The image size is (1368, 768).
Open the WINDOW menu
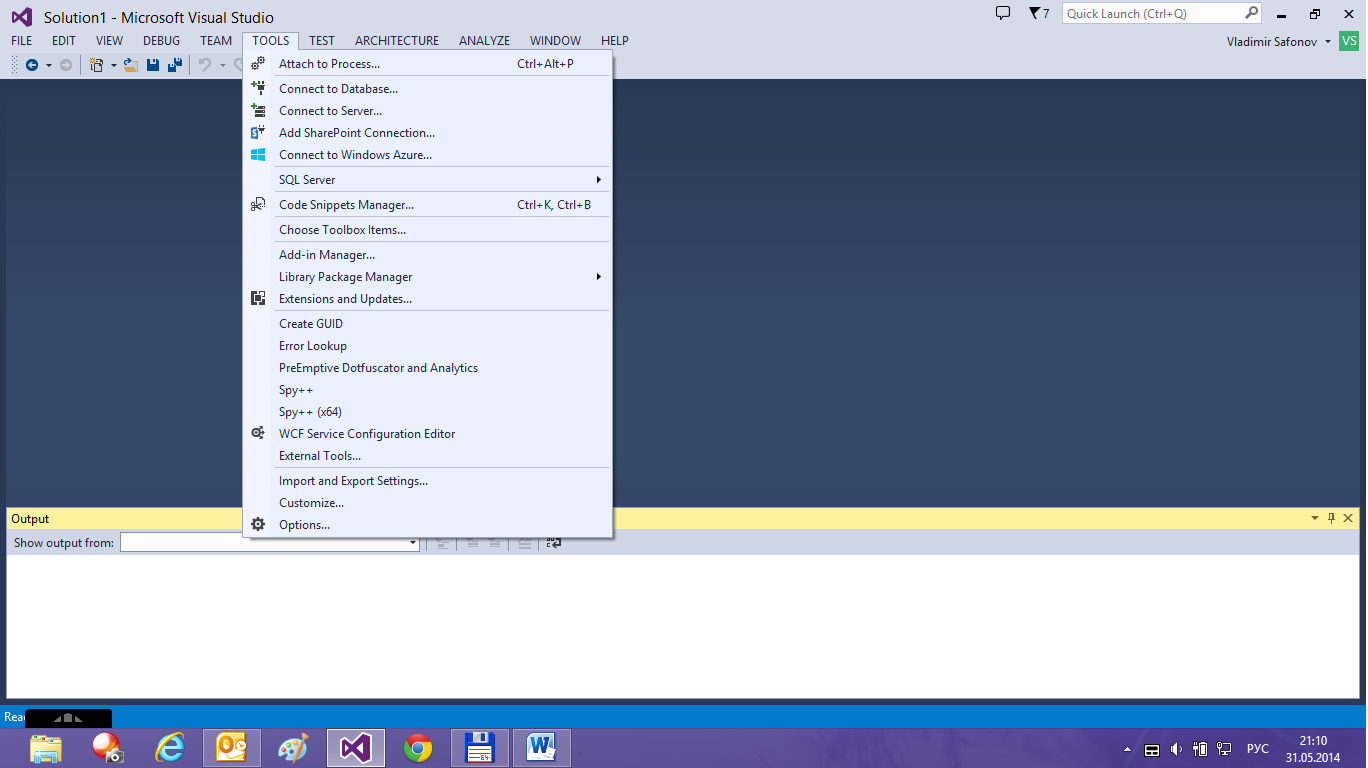point(556,41)
